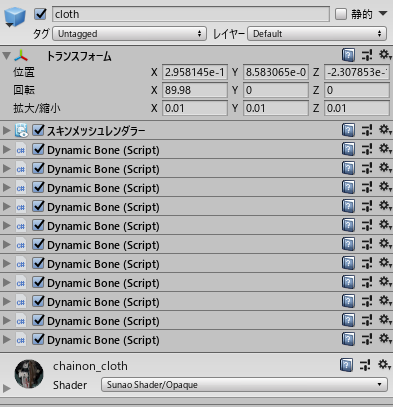Click the last Dynamic Bone C# script icon
Viewport: 393px width, 407px height.
tap(21, 340)
